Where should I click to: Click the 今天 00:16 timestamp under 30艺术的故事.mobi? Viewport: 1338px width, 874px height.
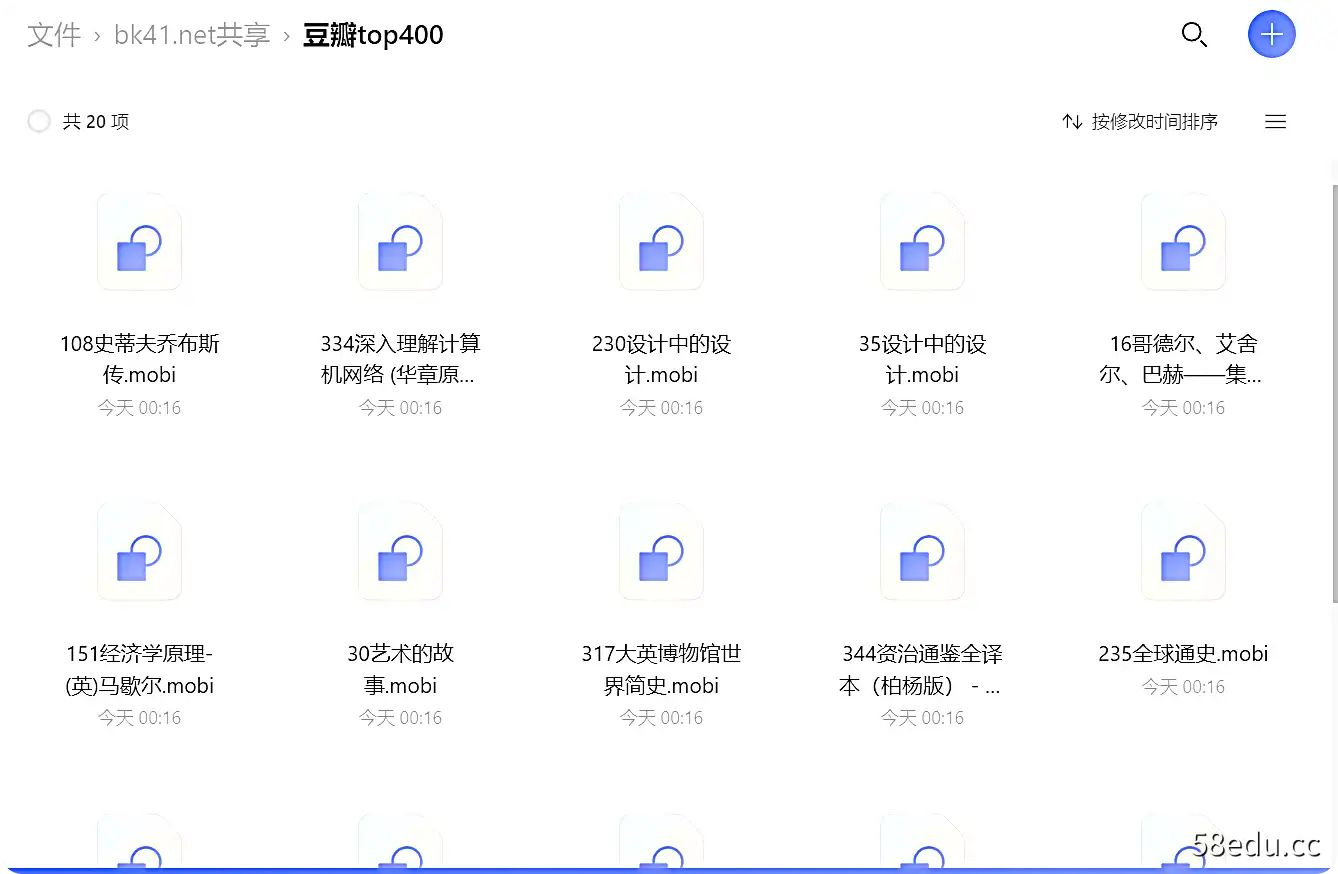pos(400,718)
